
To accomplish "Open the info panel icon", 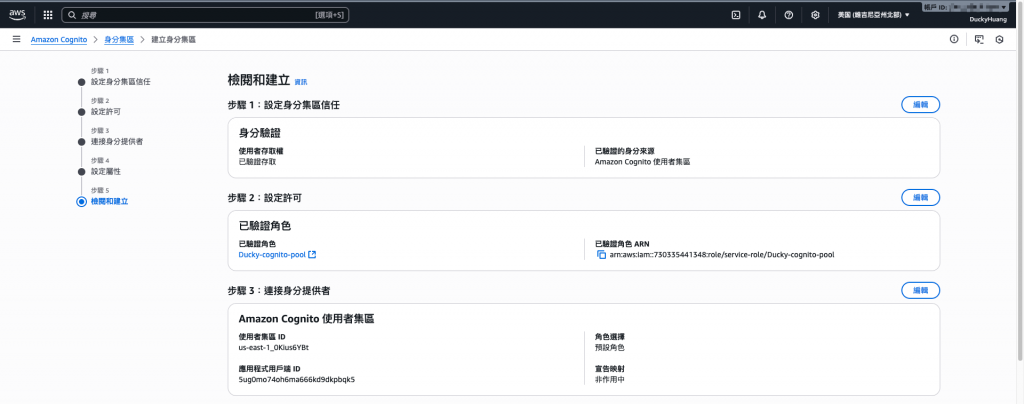I will tap(954, 39).
